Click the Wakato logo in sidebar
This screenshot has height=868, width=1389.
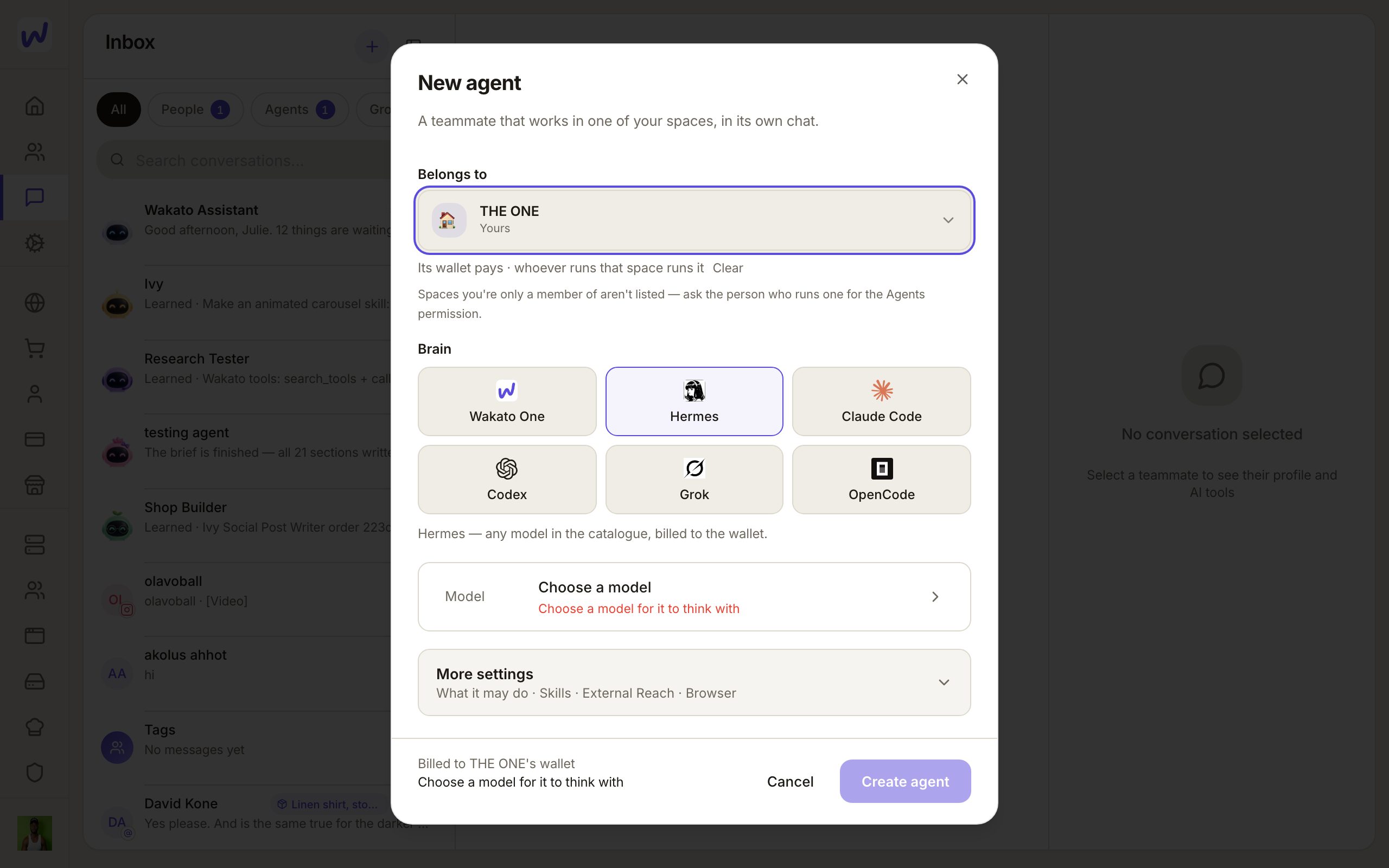pos(34,34)
